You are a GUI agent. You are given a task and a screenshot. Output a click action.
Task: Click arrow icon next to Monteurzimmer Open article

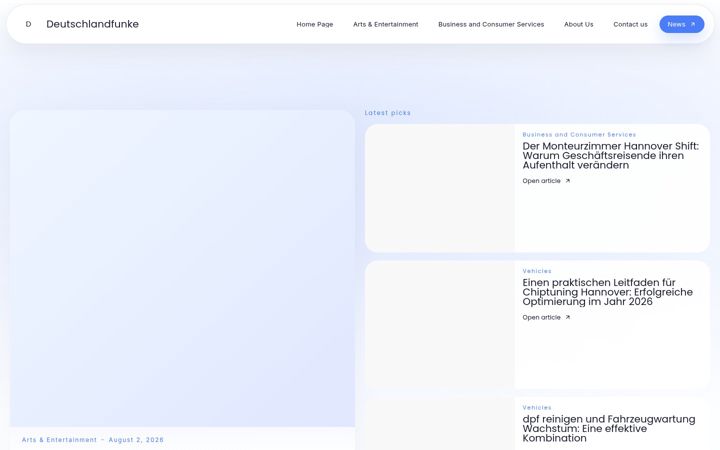pos(568,181)
